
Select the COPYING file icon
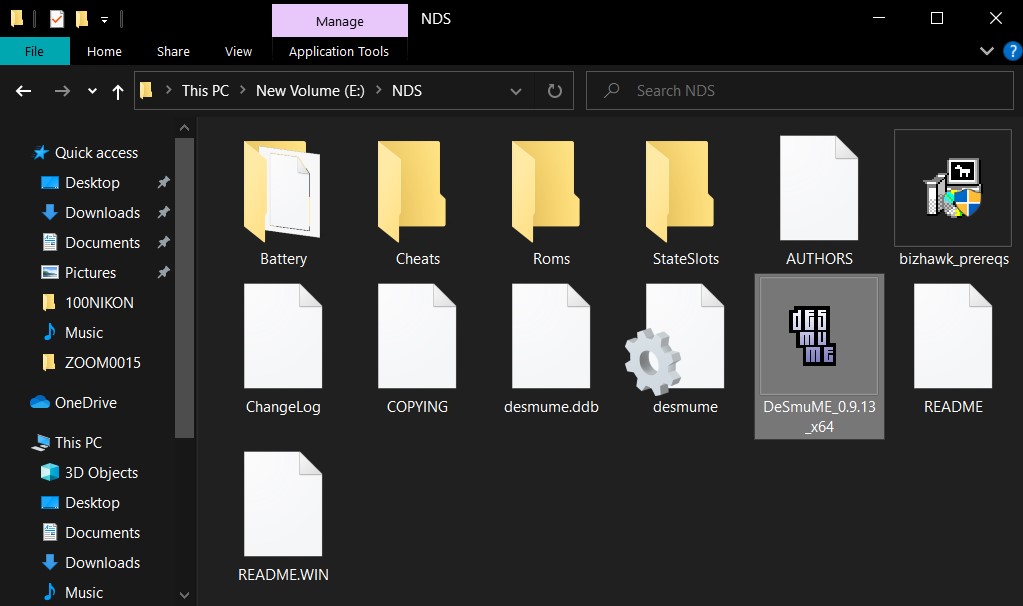point(416,336)
